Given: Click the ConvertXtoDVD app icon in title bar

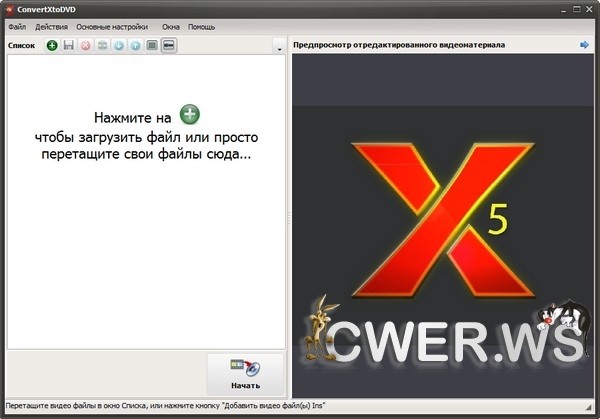Looking at the screenshot, I should coord(10,9).
